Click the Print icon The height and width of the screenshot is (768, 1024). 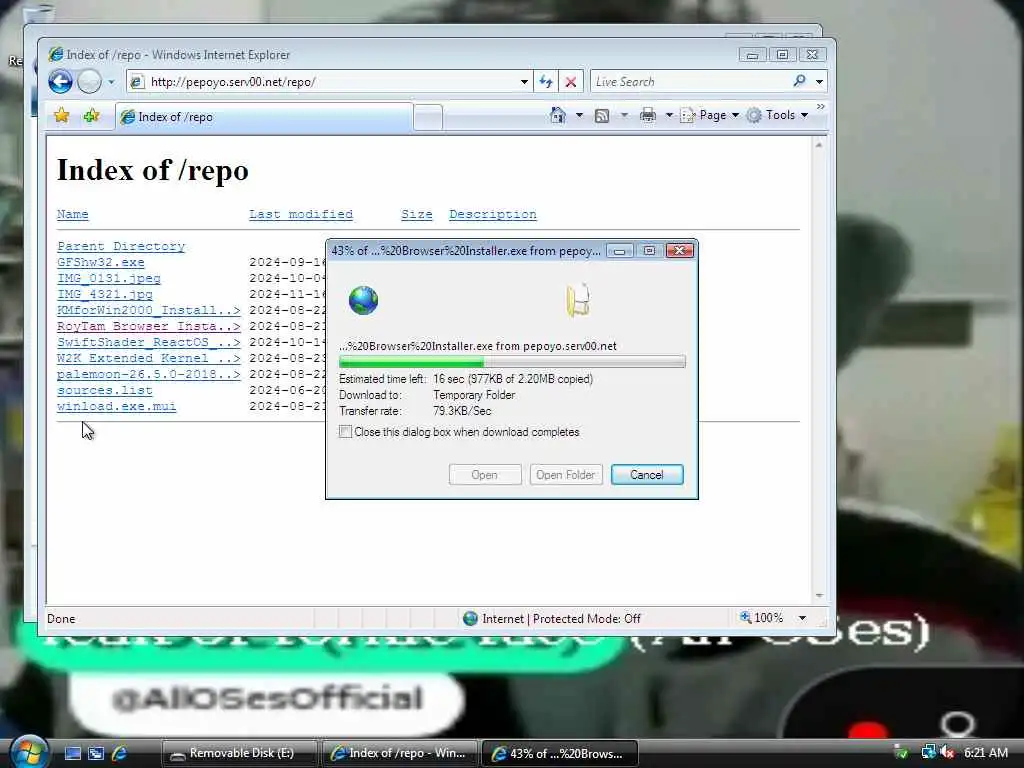[x=648, y=116]
